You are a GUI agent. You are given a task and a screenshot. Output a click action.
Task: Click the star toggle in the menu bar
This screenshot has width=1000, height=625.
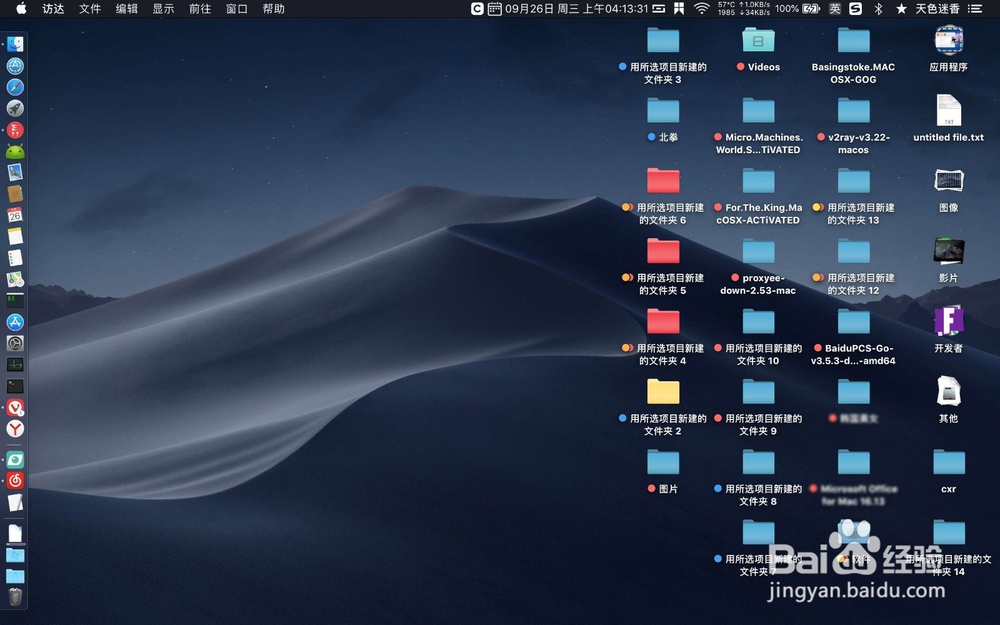coord(901,9)
